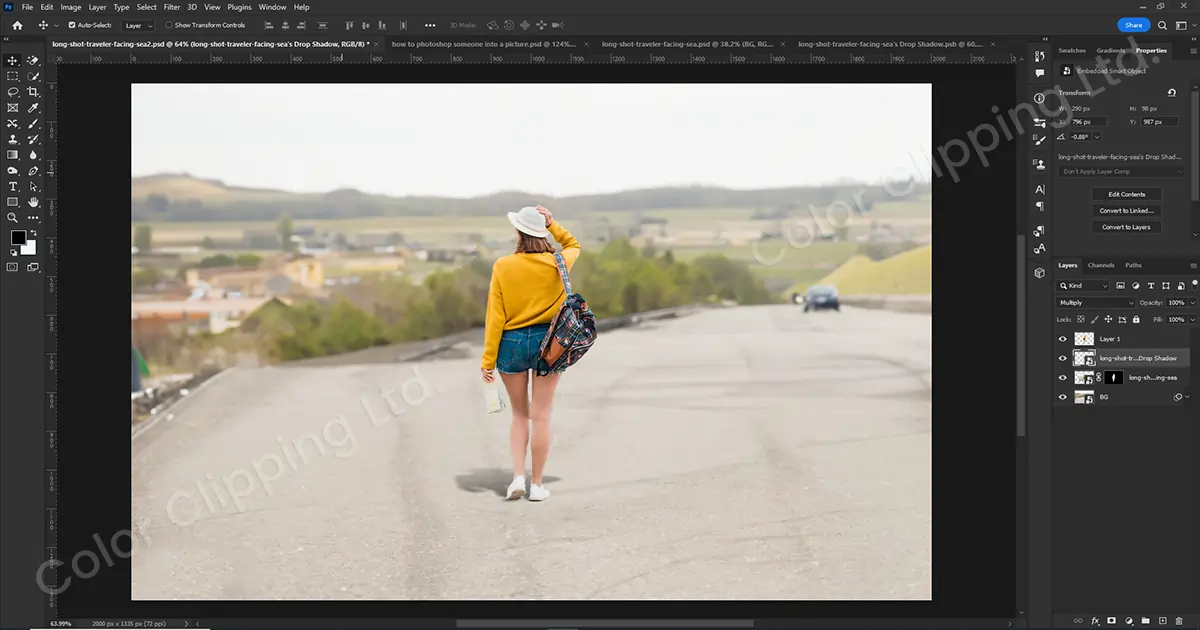Select the Gradient tool
This screenshot has height=630, width=1200.
tap(13, 155)
